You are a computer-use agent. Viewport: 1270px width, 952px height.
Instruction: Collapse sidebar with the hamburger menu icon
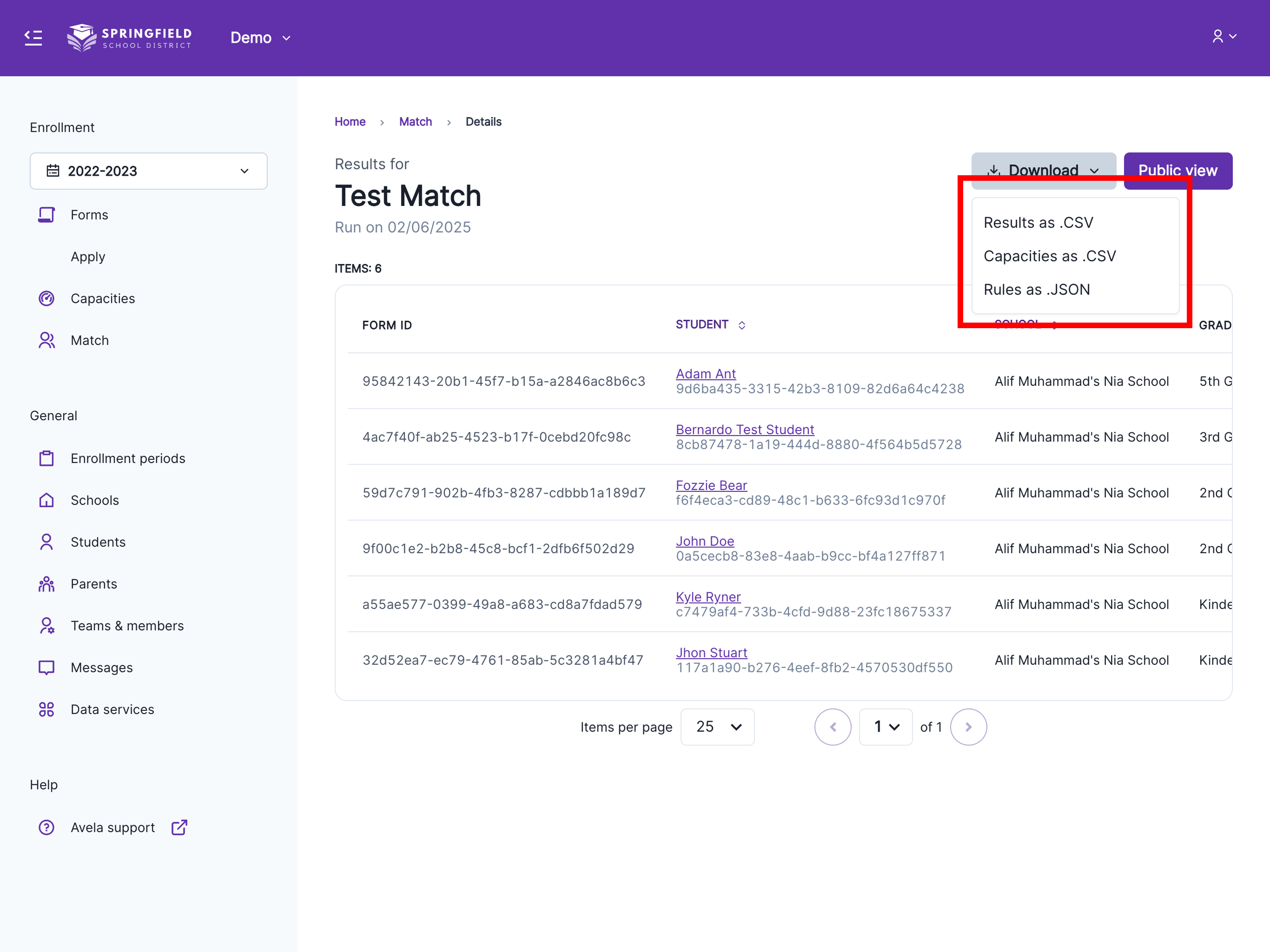tap(33, 38)
